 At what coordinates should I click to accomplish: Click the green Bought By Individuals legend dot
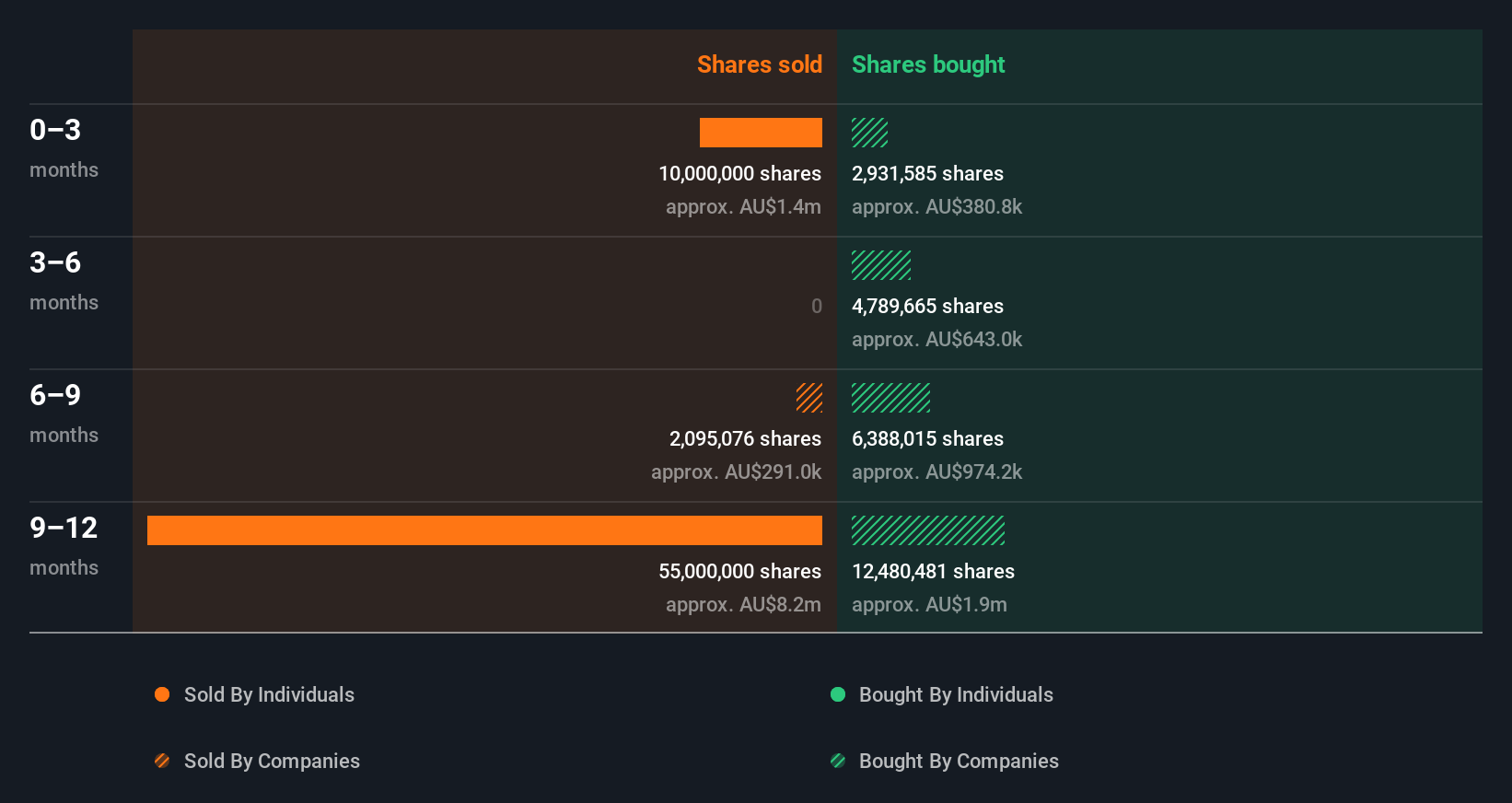point(838,694)
